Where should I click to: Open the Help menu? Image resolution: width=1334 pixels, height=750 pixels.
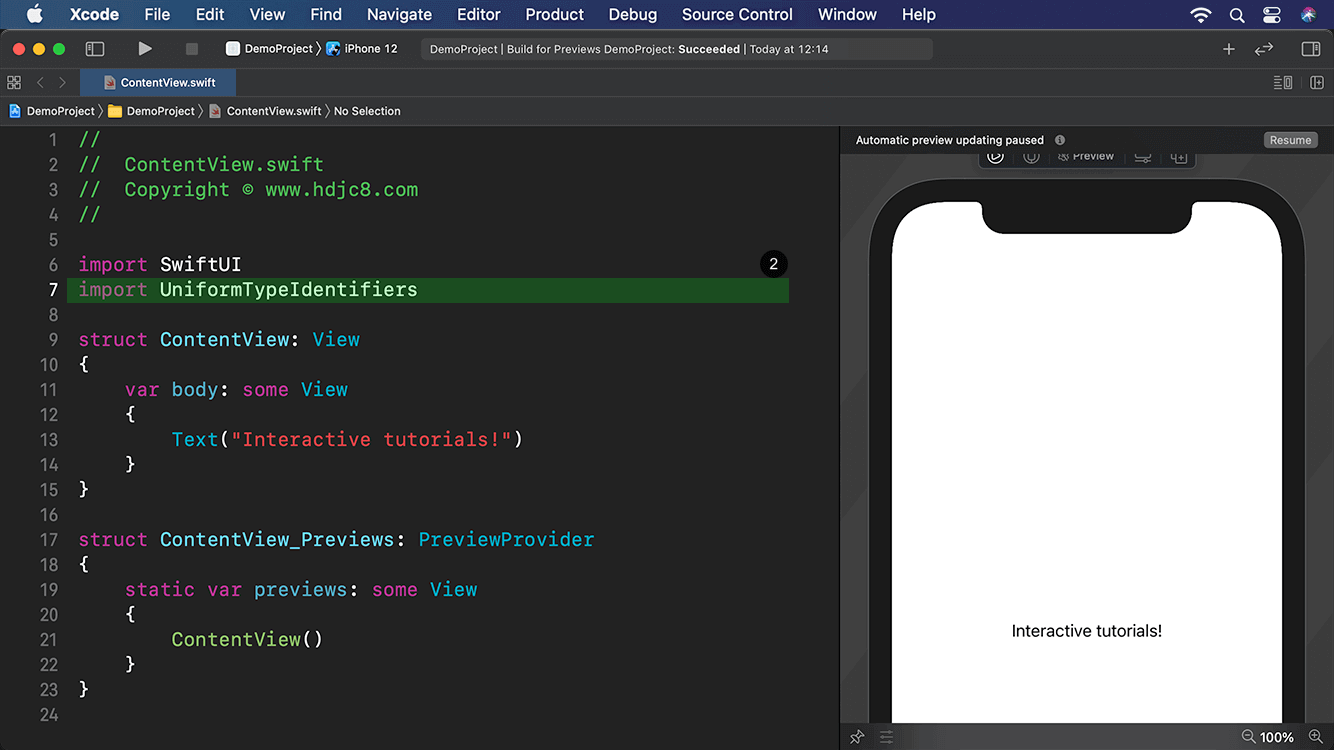(x=918, y=14)
